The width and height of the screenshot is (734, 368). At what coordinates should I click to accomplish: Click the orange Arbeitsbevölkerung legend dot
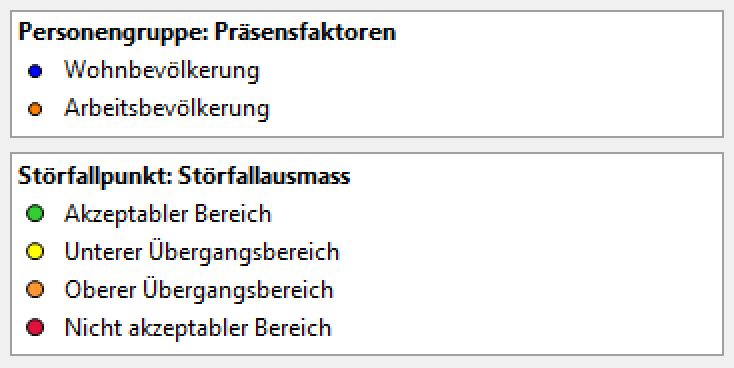[35, 109]
